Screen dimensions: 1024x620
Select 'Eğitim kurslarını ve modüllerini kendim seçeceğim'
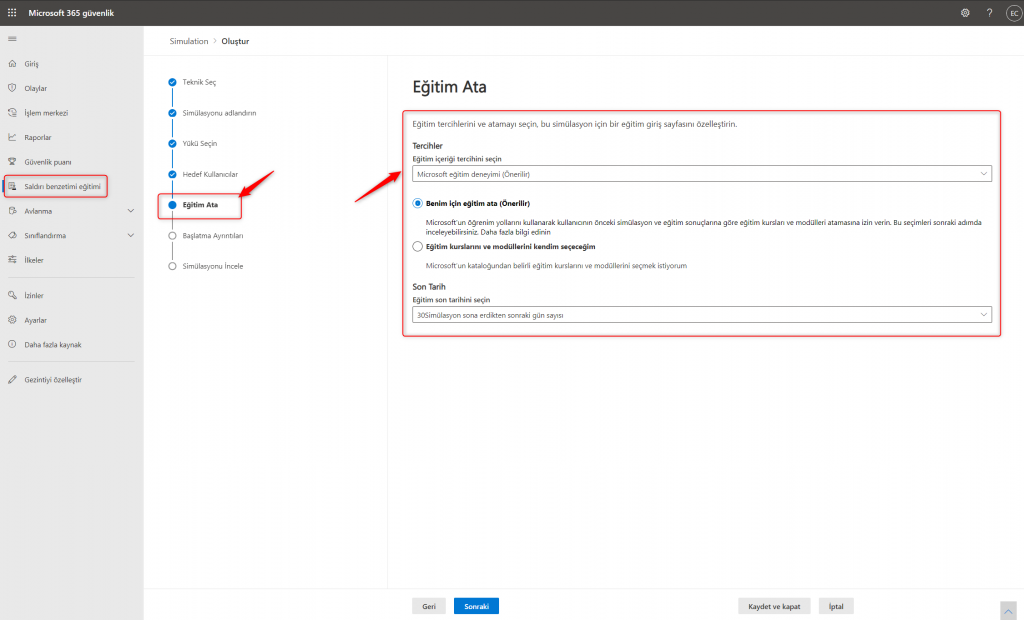tap(418, 246)
